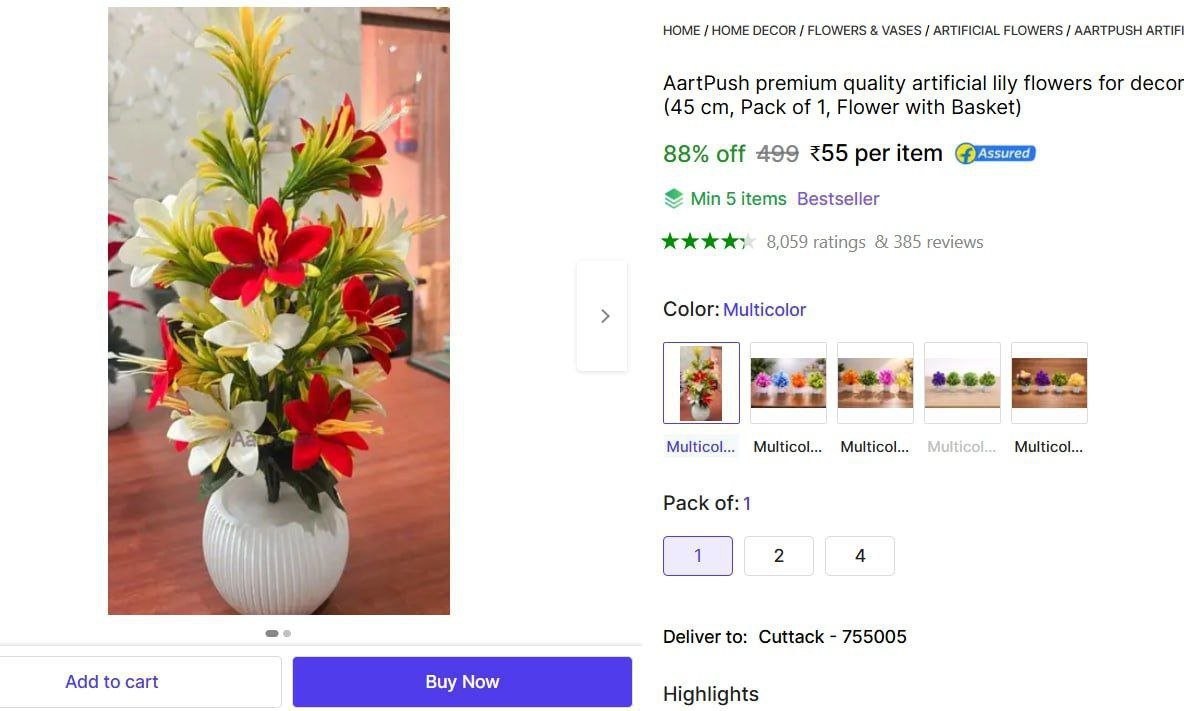Navigate to FLOWERS & VASES breadcrumb
This screenshot has width=1184, height=711.
pos(864,31)
